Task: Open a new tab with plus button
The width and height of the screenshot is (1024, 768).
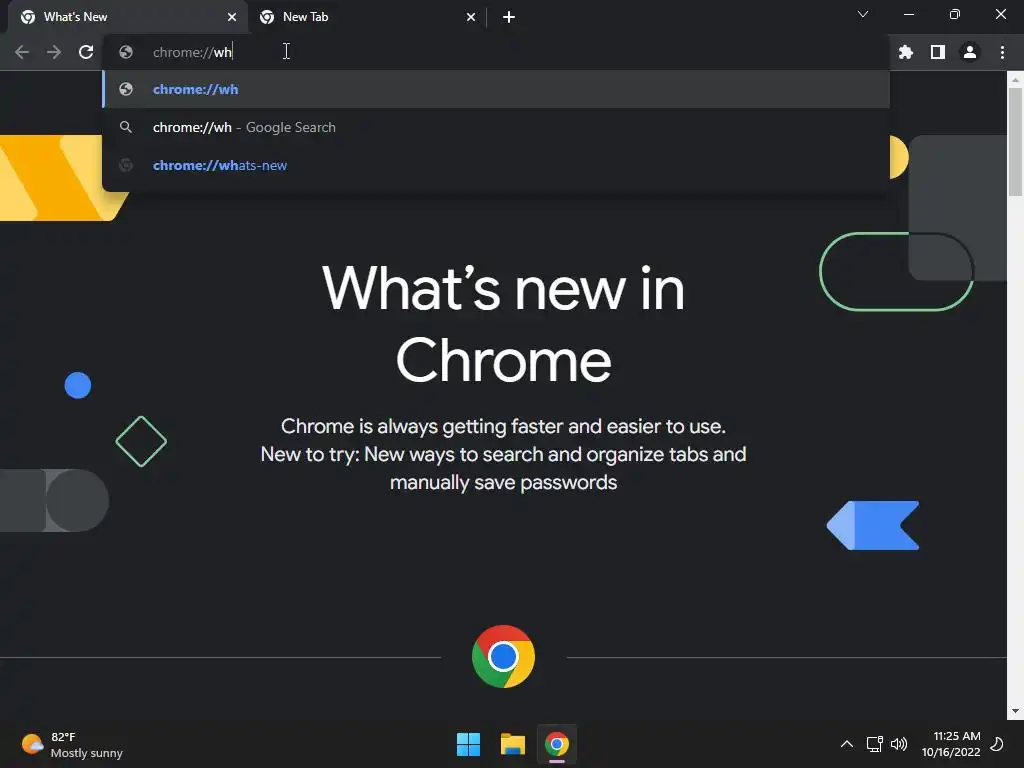Action: pos(509,17)
